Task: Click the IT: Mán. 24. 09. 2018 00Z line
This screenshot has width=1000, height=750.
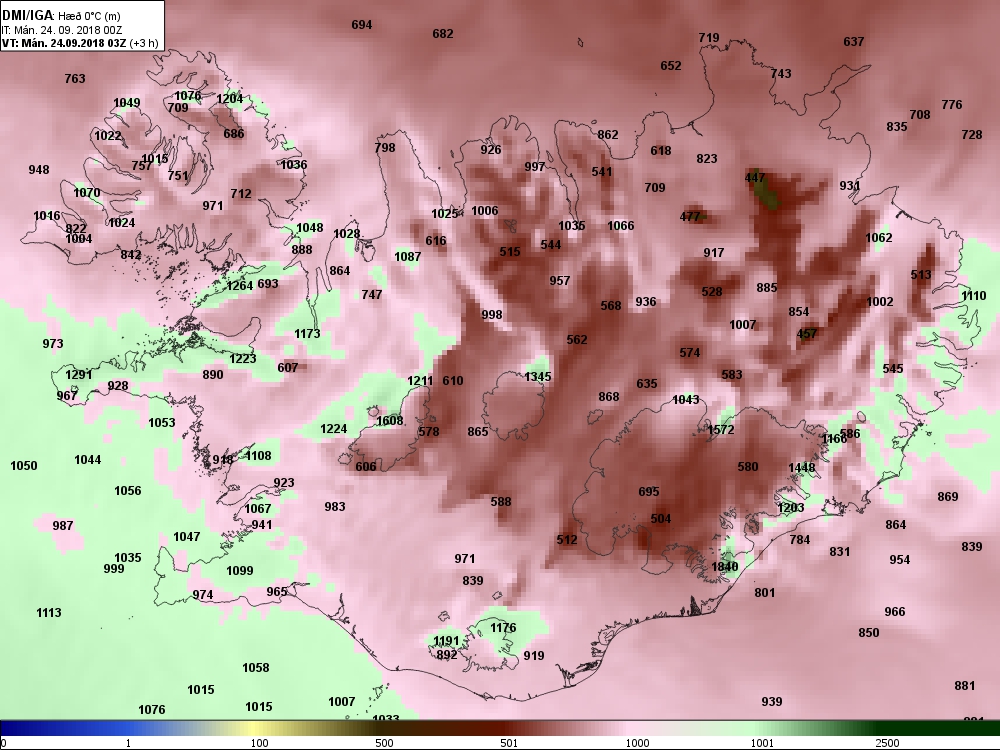Action: [61, 30]
